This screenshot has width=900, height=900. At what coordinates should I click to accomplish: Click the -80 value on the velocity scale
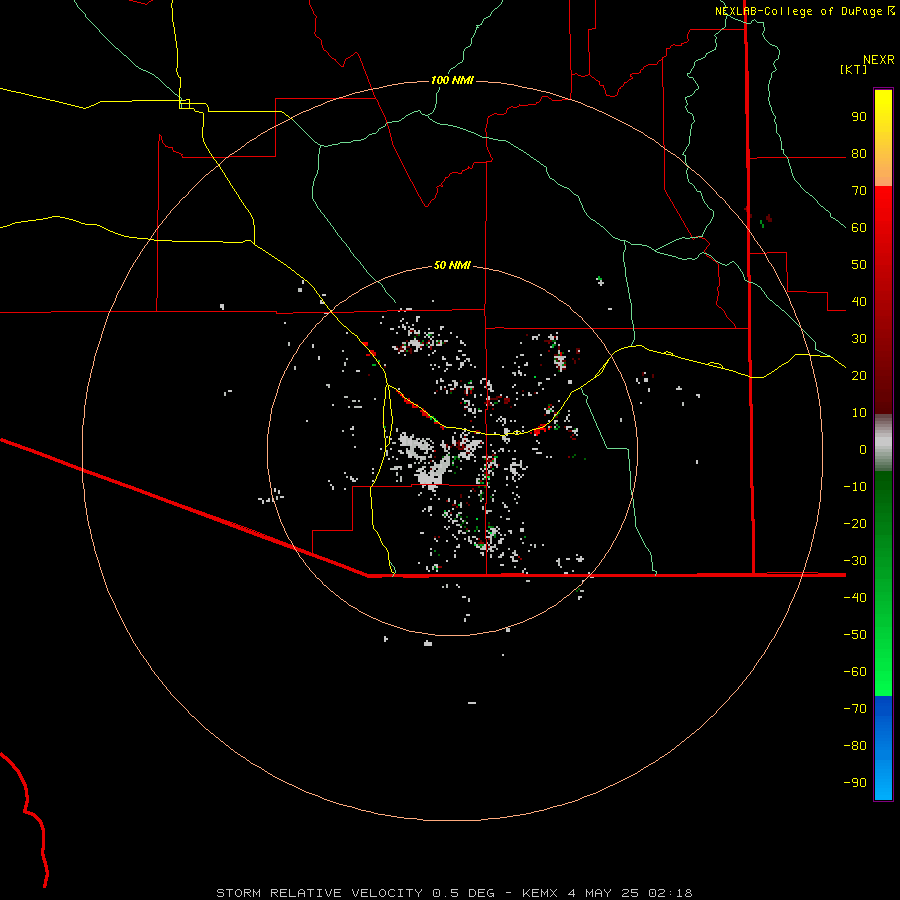point(855,746)
